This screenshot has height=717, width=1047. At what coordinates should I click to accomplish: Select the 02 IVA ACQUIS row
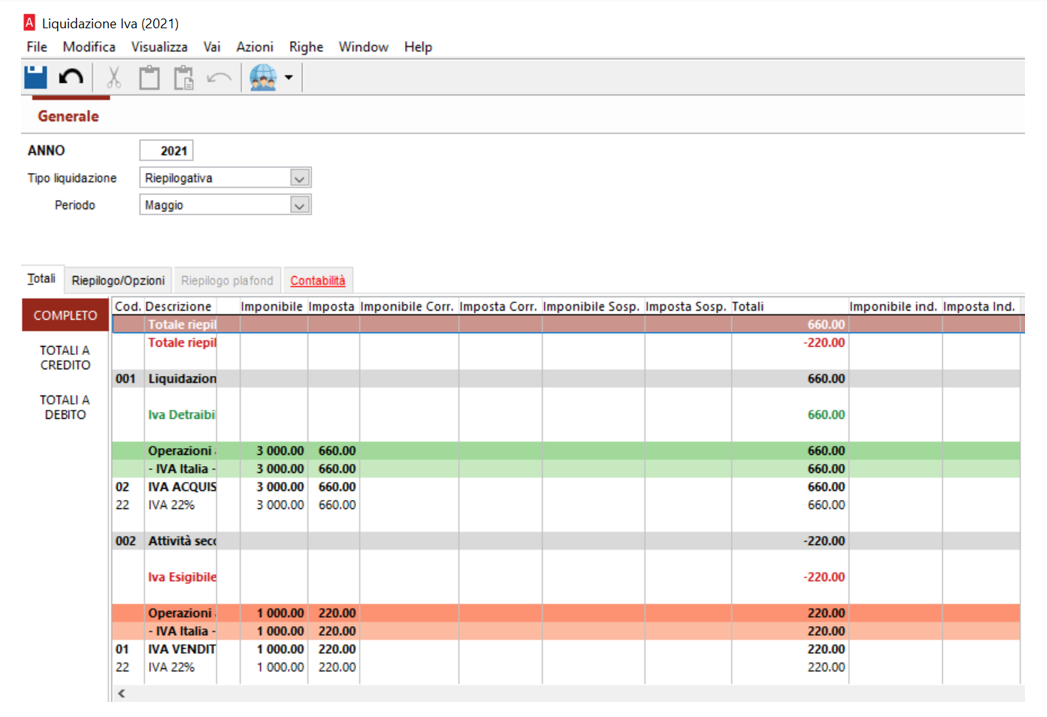[566, 487]
